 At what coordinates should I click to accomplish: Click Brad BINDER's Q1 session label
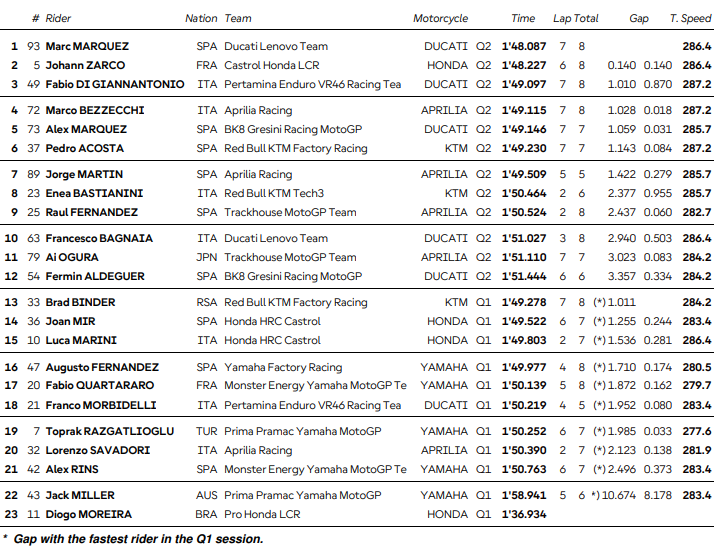[x=483, y=302]
